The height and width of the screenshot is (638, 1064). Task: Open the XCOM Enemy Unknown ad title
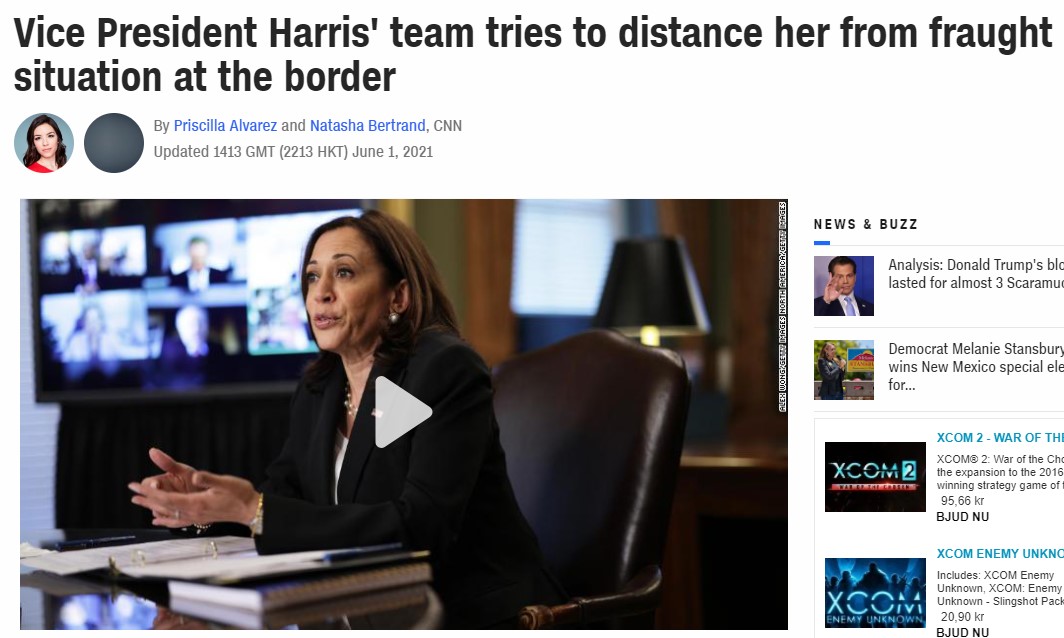coord(1000,554)
